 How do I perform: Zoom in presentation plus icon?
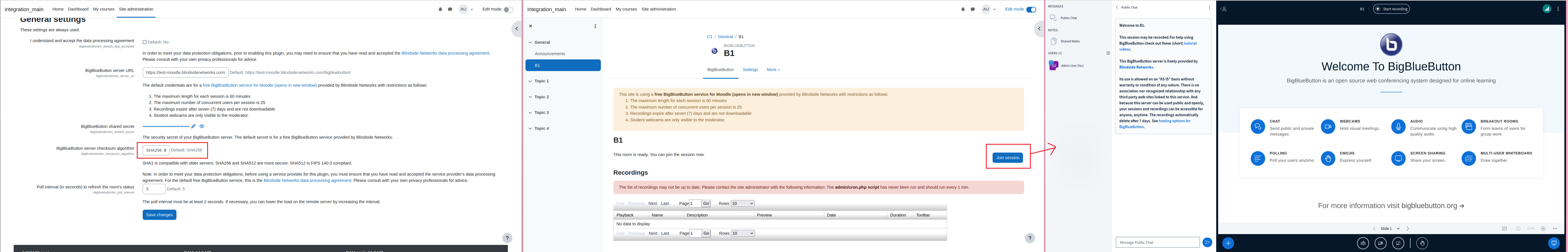pyautogui.click(x=1543, y=228)
